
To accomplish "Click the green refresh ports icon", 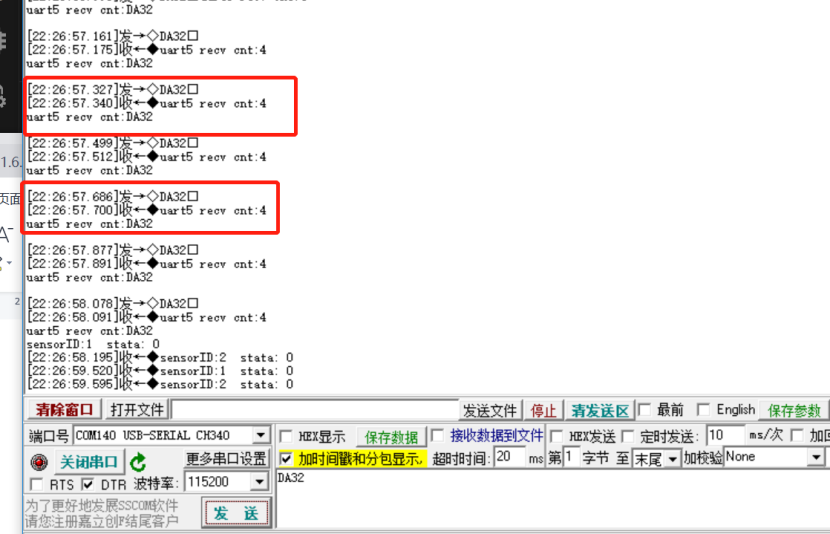I will click(x=138, y=463).
